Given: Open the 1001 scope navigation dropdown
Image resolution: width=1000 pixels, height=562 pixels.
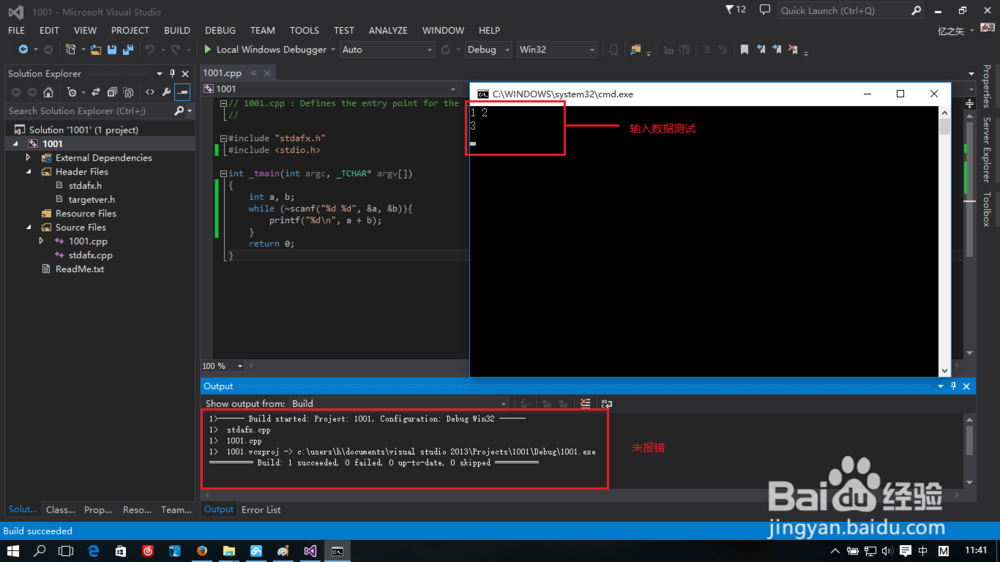Looking at the screenshot, I should 330,89.
